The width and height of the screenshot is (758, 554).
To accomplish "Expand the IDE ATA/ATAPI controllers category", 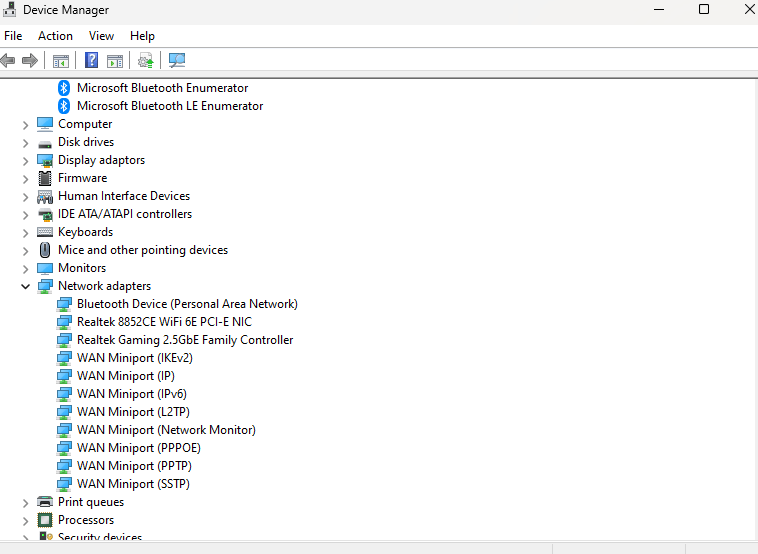I will point(25,215).
